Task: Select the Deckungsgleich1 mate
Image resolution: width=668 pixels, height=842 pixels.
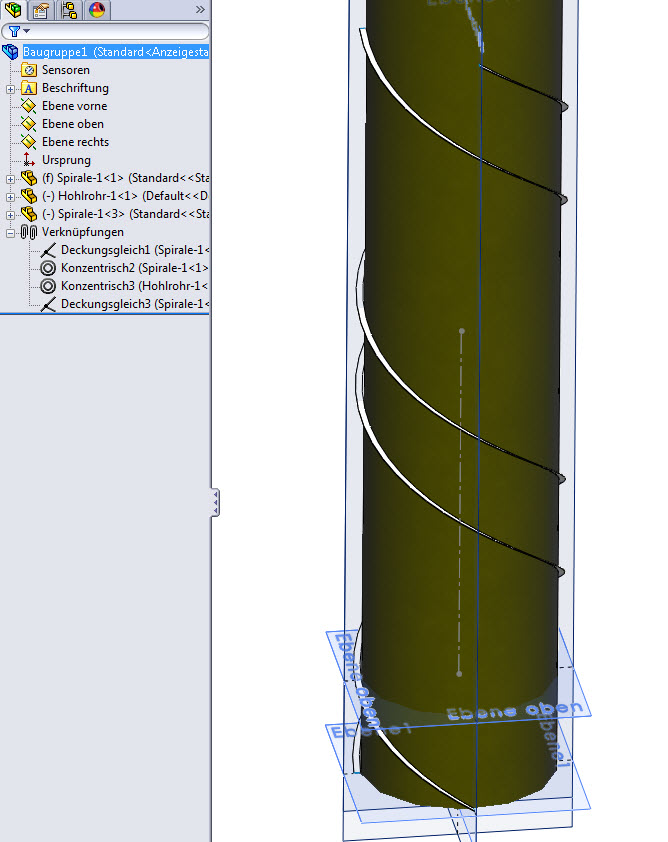Action: [134, 250]
